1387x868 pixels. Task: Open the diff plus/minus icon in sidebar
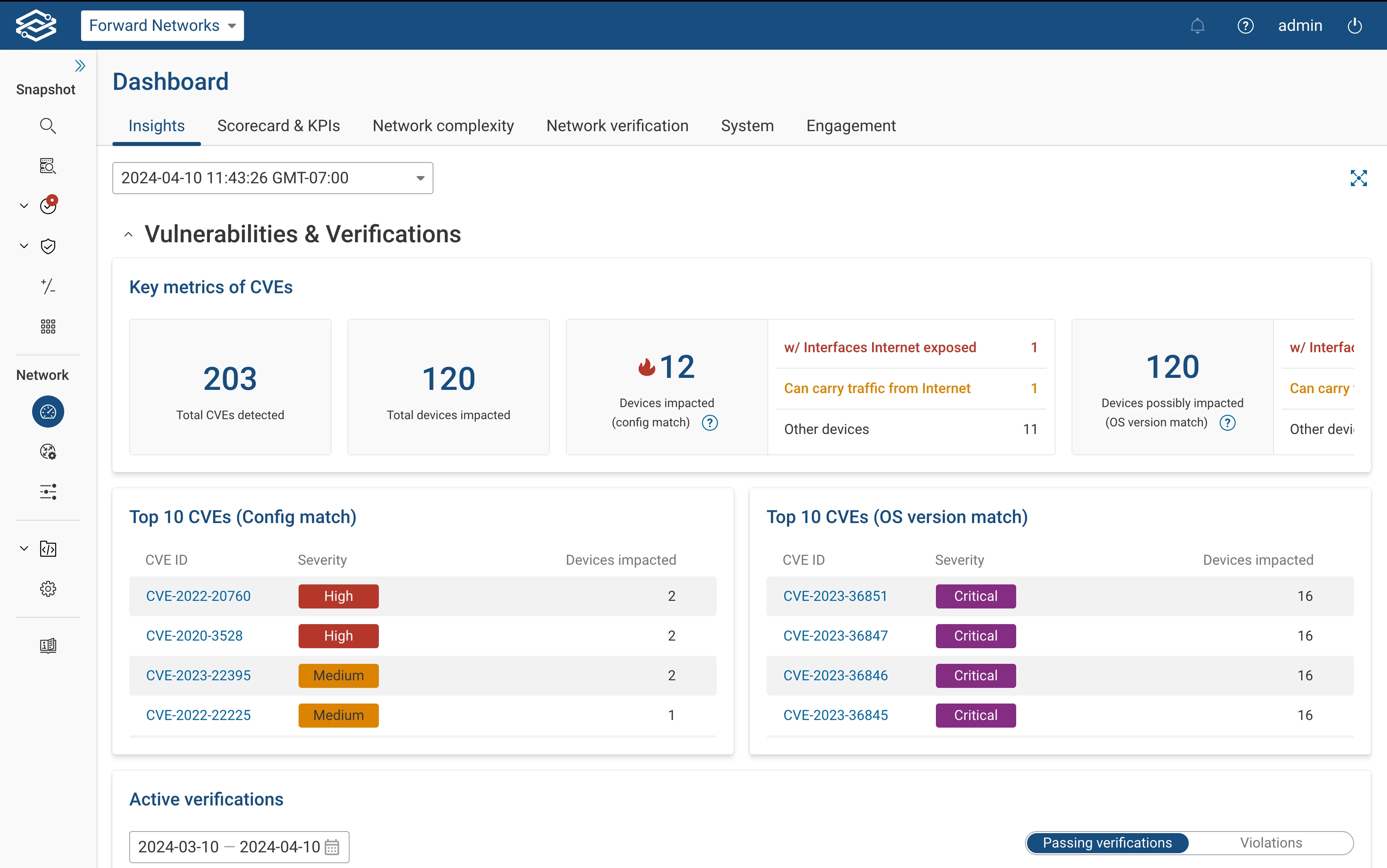point(48,286)
